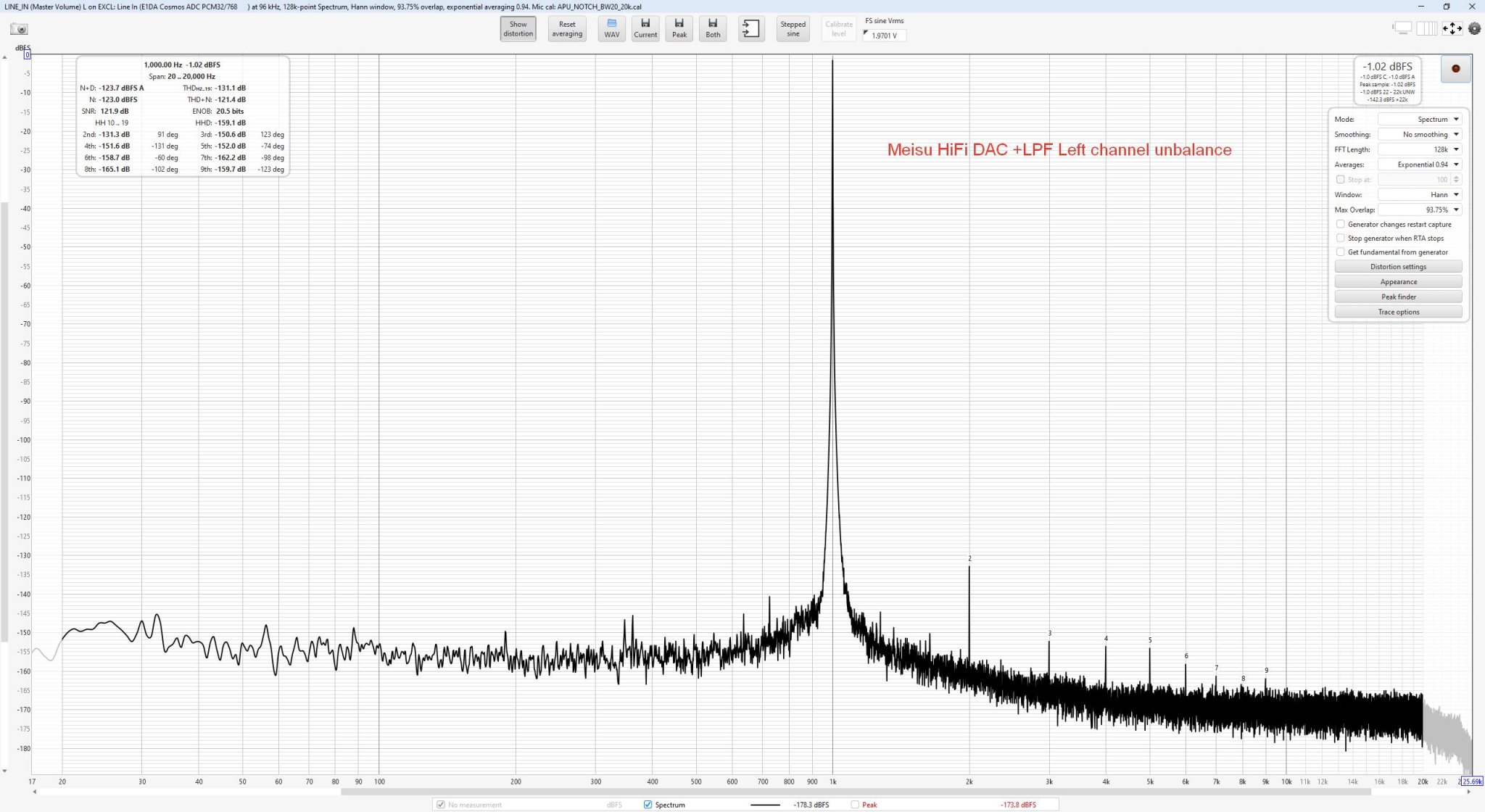
Task: Open the Max Overlap dropdown showing 93.75%
Action: click(x=1420, y=210)
